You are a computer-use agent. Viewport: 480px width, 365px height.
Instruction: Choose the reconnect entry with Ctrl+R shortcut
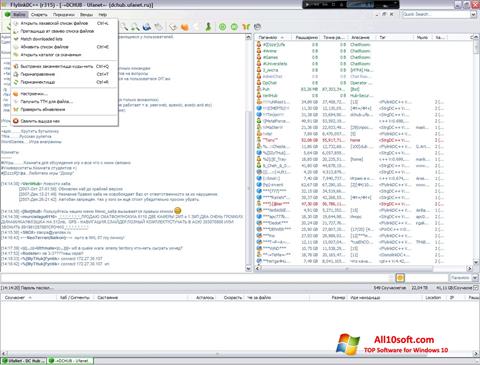(x=64, y=82)
